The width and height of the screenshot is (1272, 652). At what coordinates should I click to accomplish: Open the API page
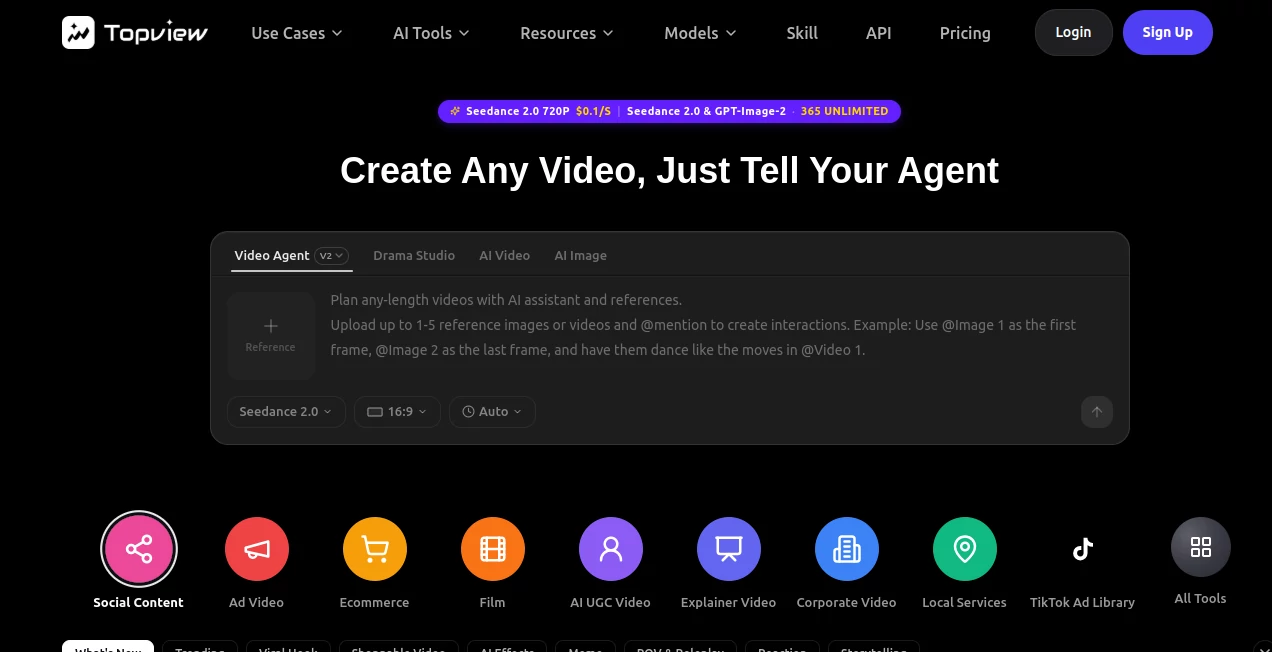coord(879,33)
